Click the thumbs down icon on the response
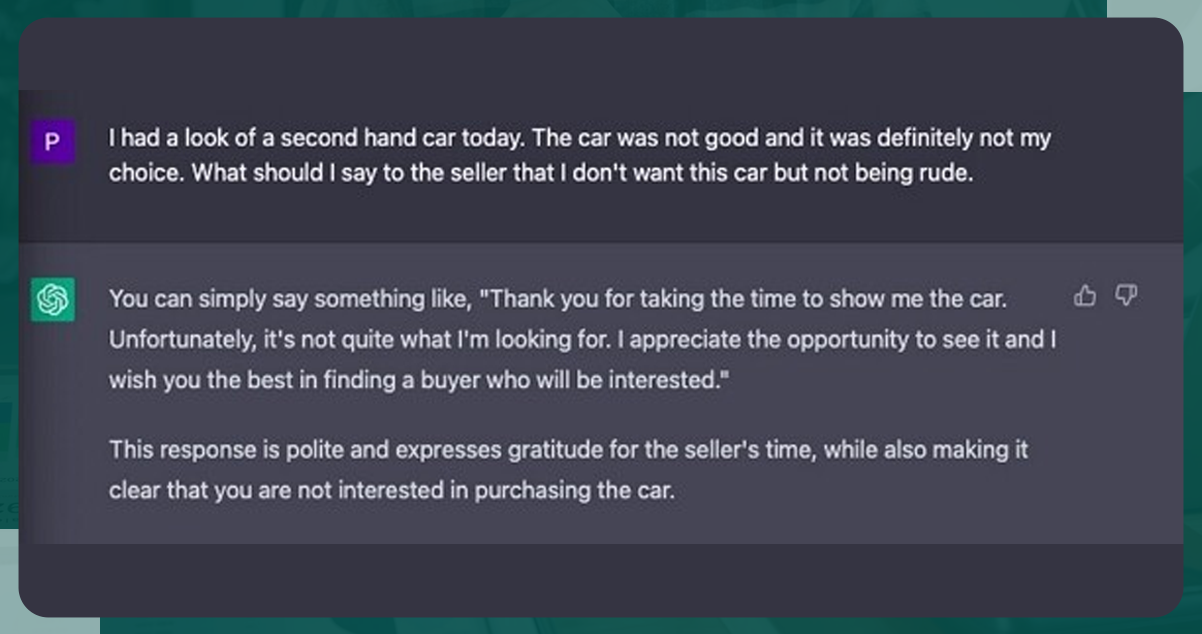Screen dimensions: 1202x634 point(1127,295)
